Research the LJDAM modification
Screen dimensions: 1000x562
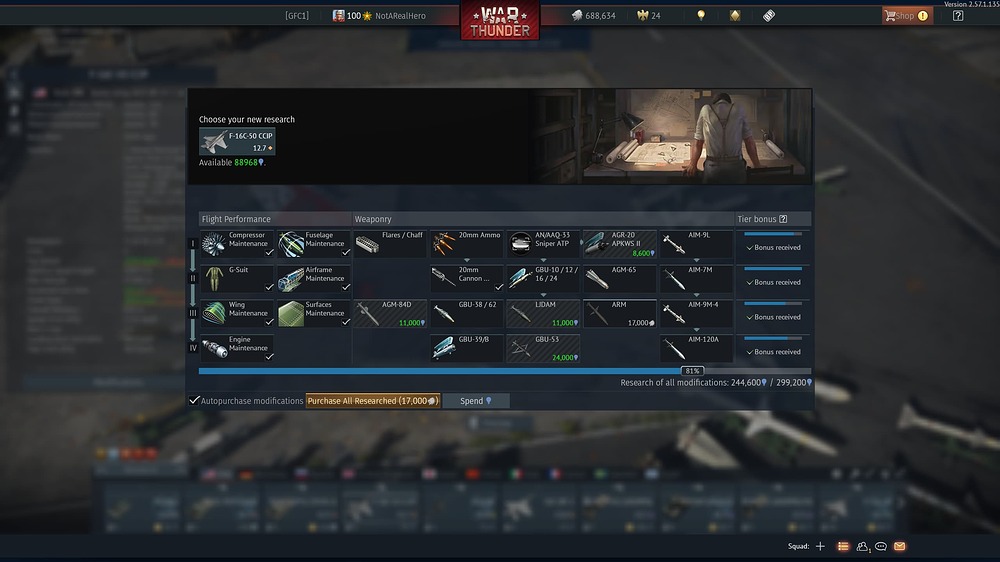click(543, 314)
